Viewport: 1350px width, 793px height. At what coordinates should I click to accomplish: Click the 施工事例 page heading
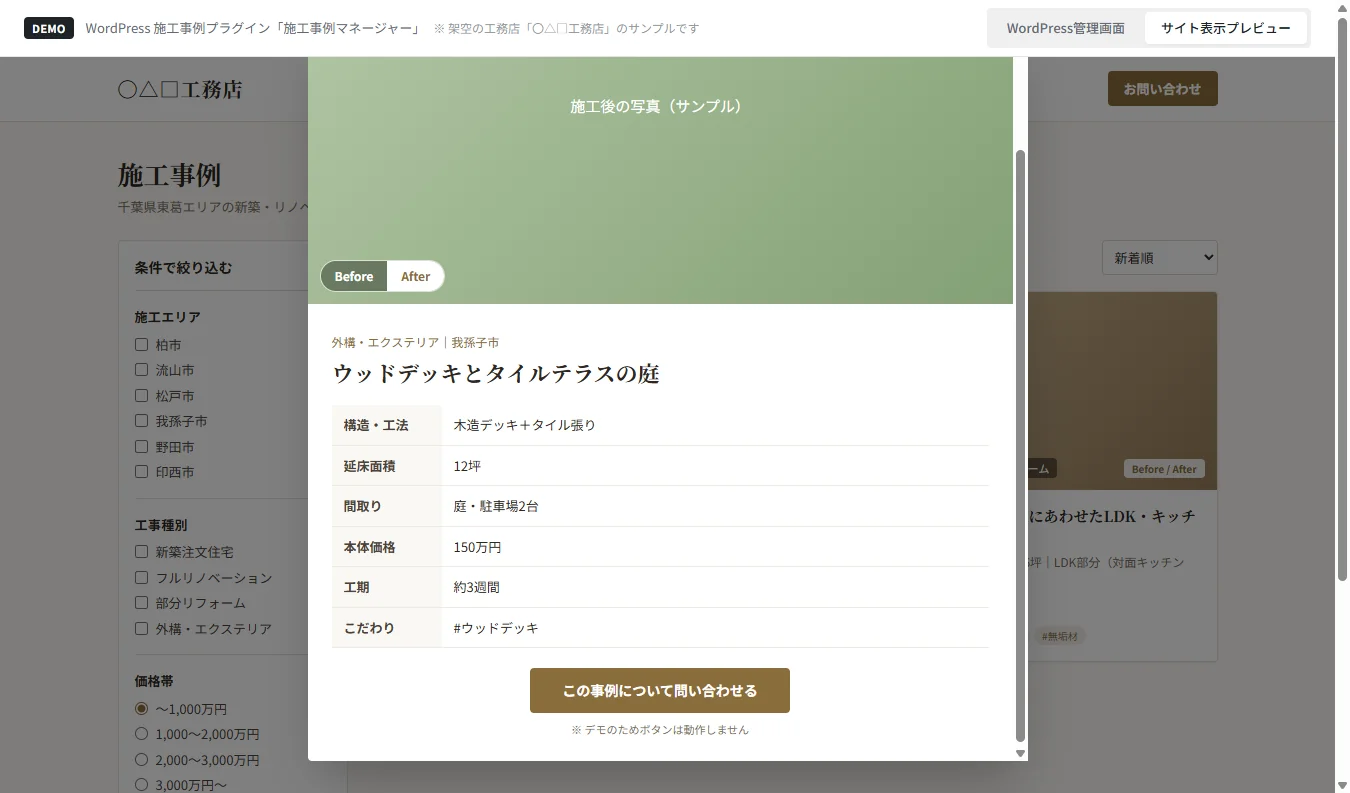point(169,175)
